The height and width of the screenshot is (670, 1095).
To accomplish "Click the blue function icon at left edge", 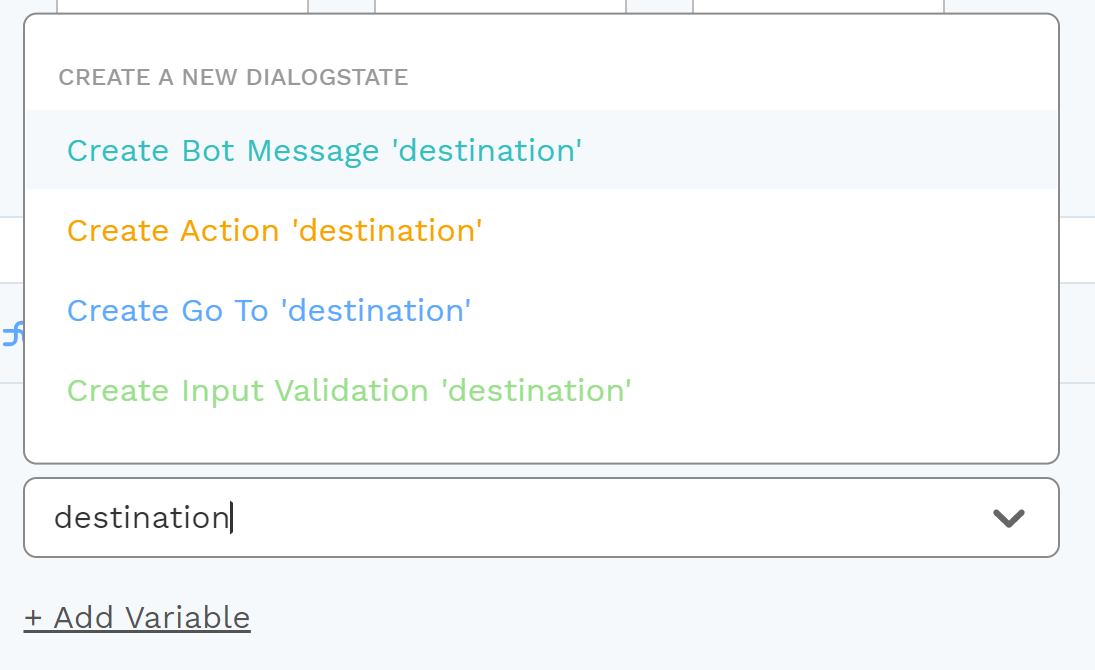I will coord(13,334).
